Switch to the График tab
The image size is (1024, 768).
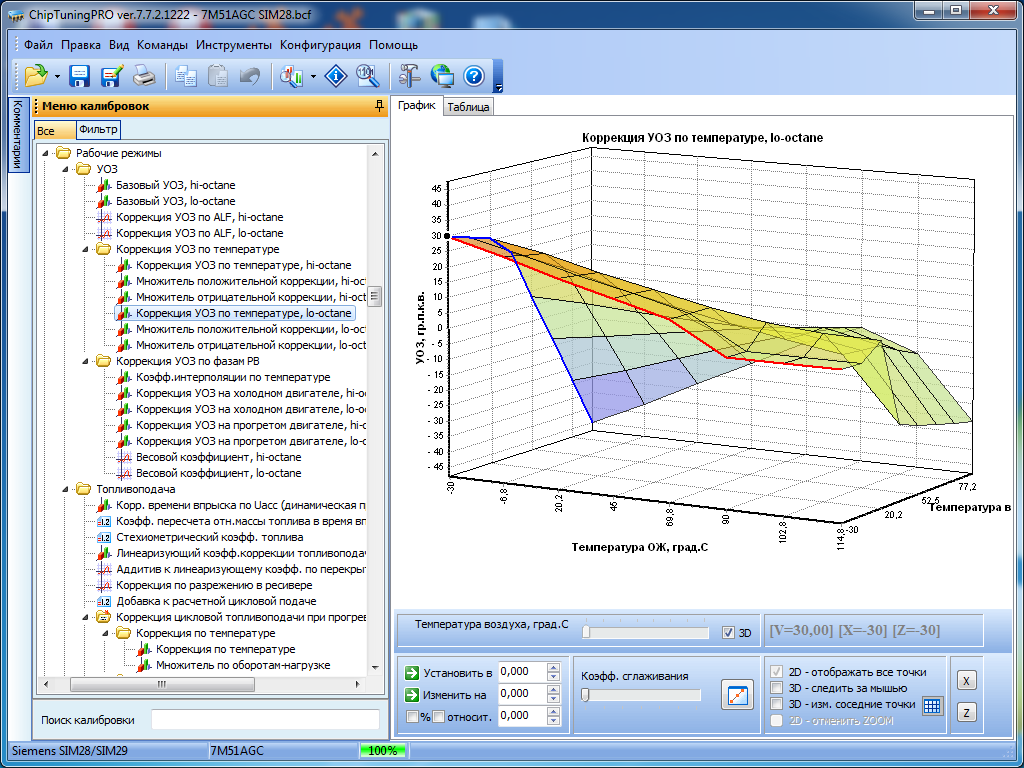(417, 105)
